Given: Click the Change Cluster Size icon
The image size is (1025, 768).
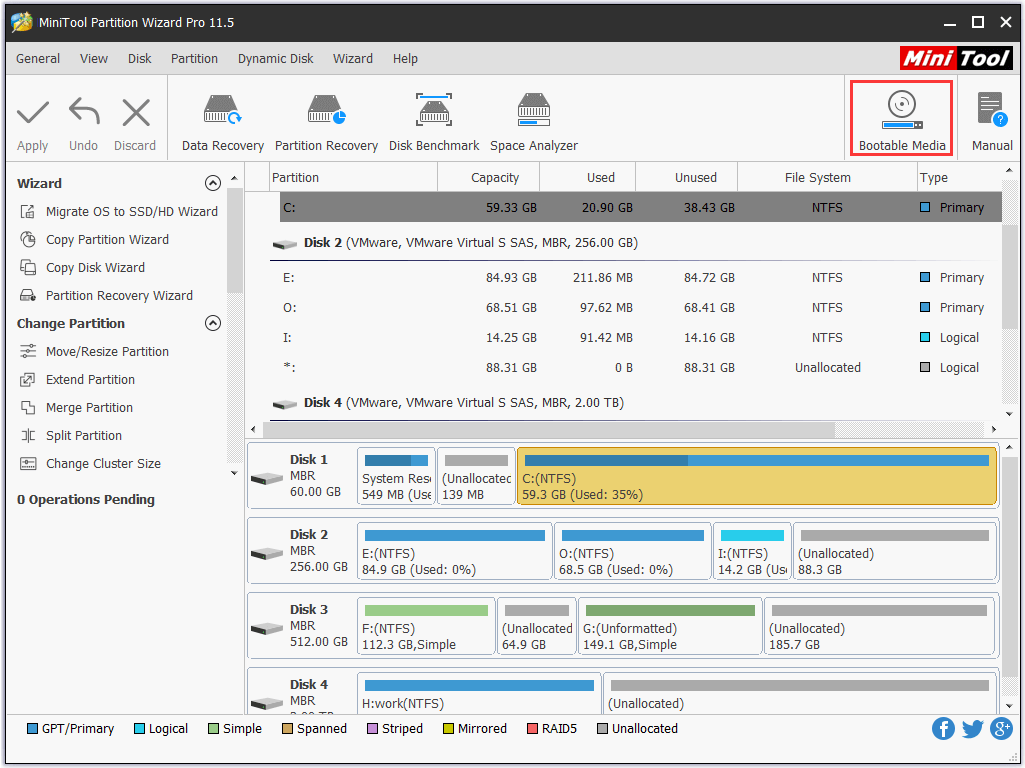Looking at the screenshot, I should pos(27,463).
